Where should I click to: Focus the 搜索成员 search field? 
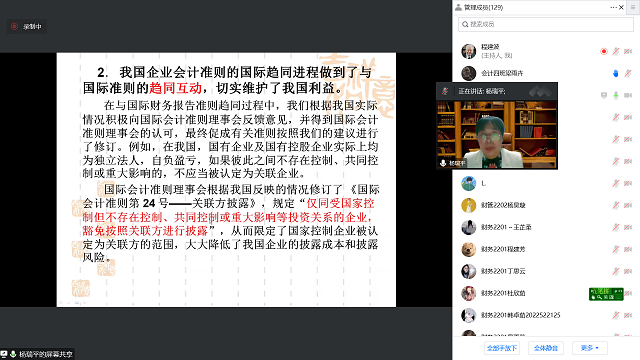pos(546,24)
